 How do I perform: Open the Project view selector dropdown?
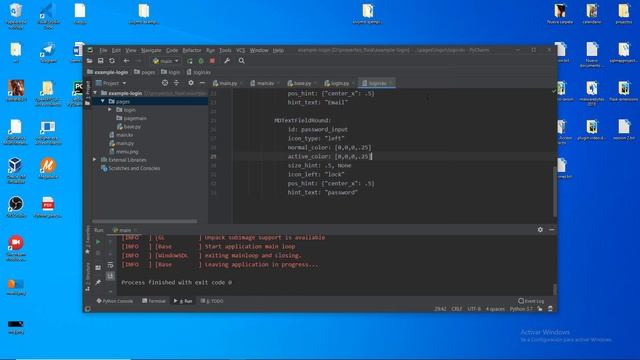(x=111, y=83)
